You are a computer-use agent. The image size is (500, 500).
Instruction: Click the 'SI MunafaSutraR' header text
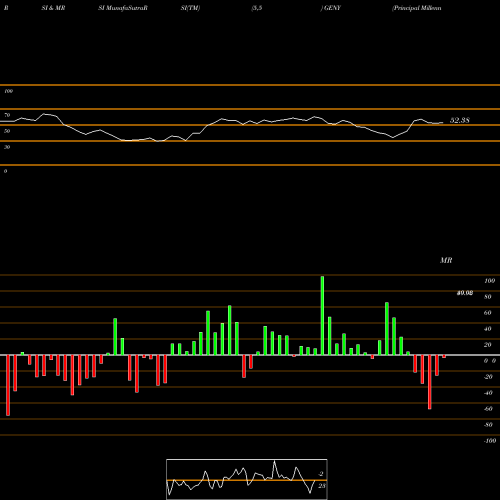click(x=123, y=8)
